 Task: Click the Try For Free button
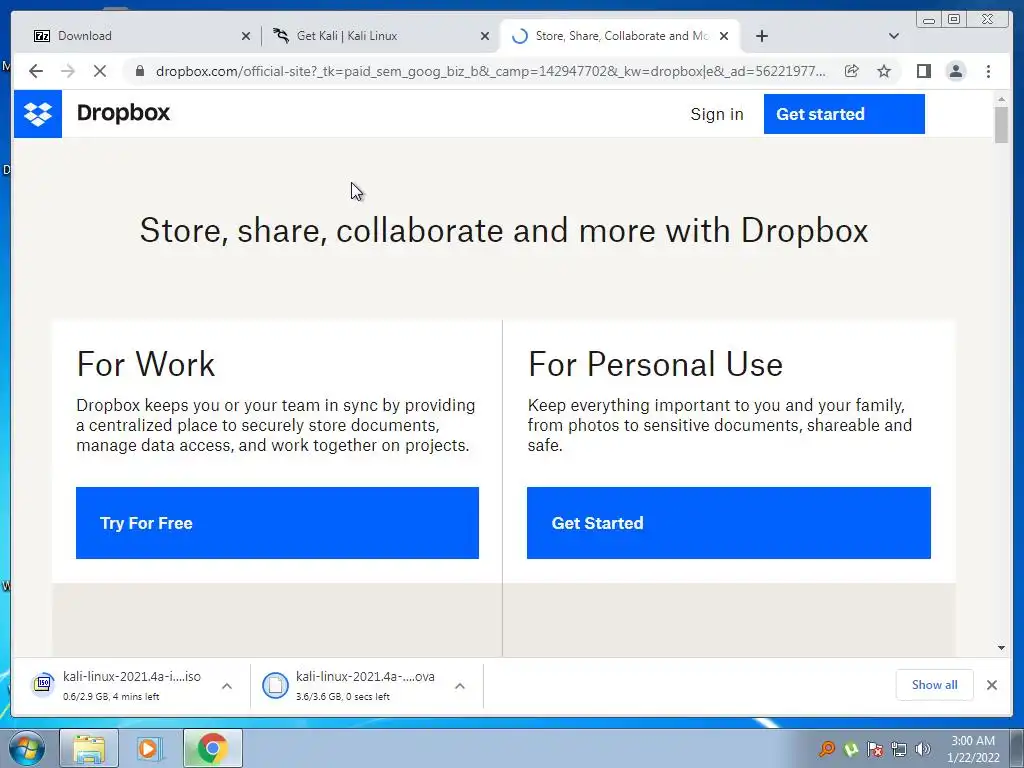[277, 523]
